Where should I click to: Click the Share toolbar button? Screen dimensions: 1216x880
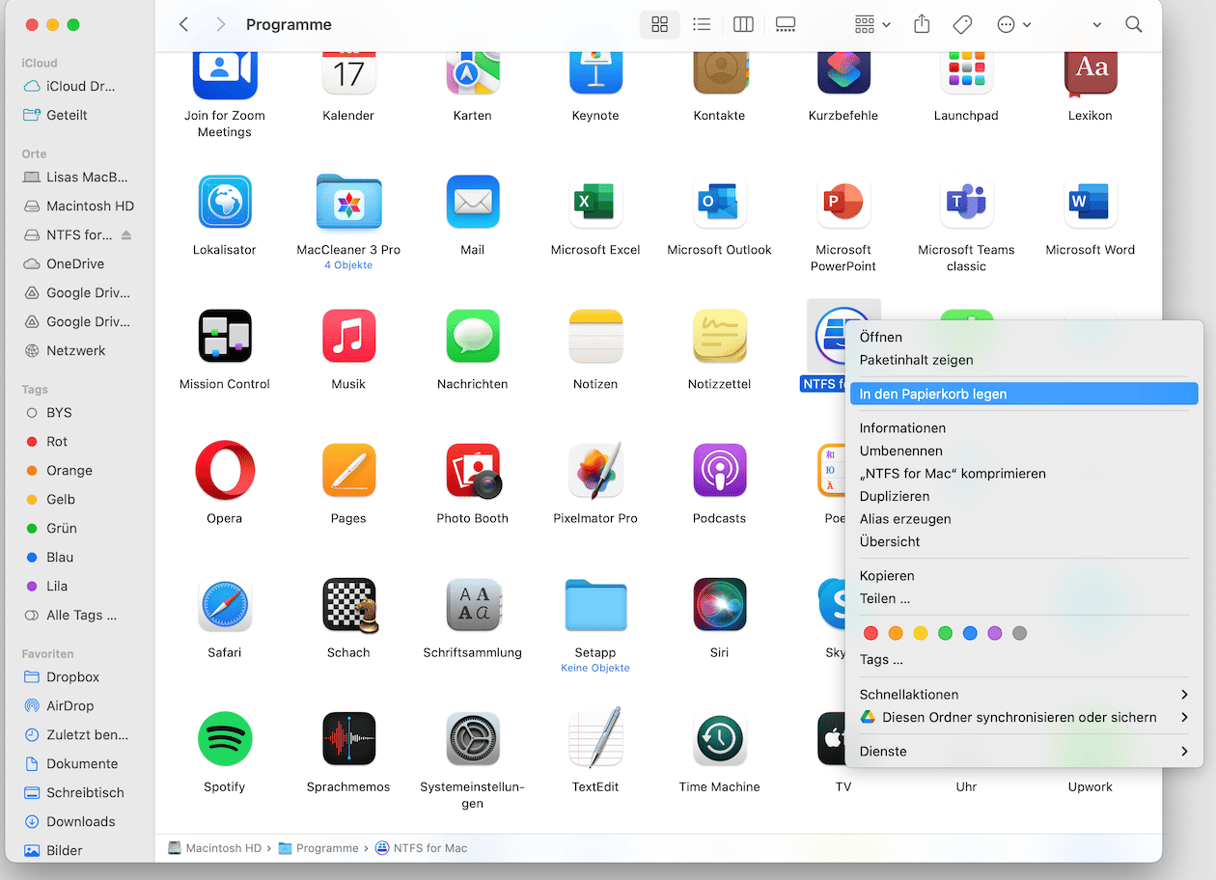922,25
